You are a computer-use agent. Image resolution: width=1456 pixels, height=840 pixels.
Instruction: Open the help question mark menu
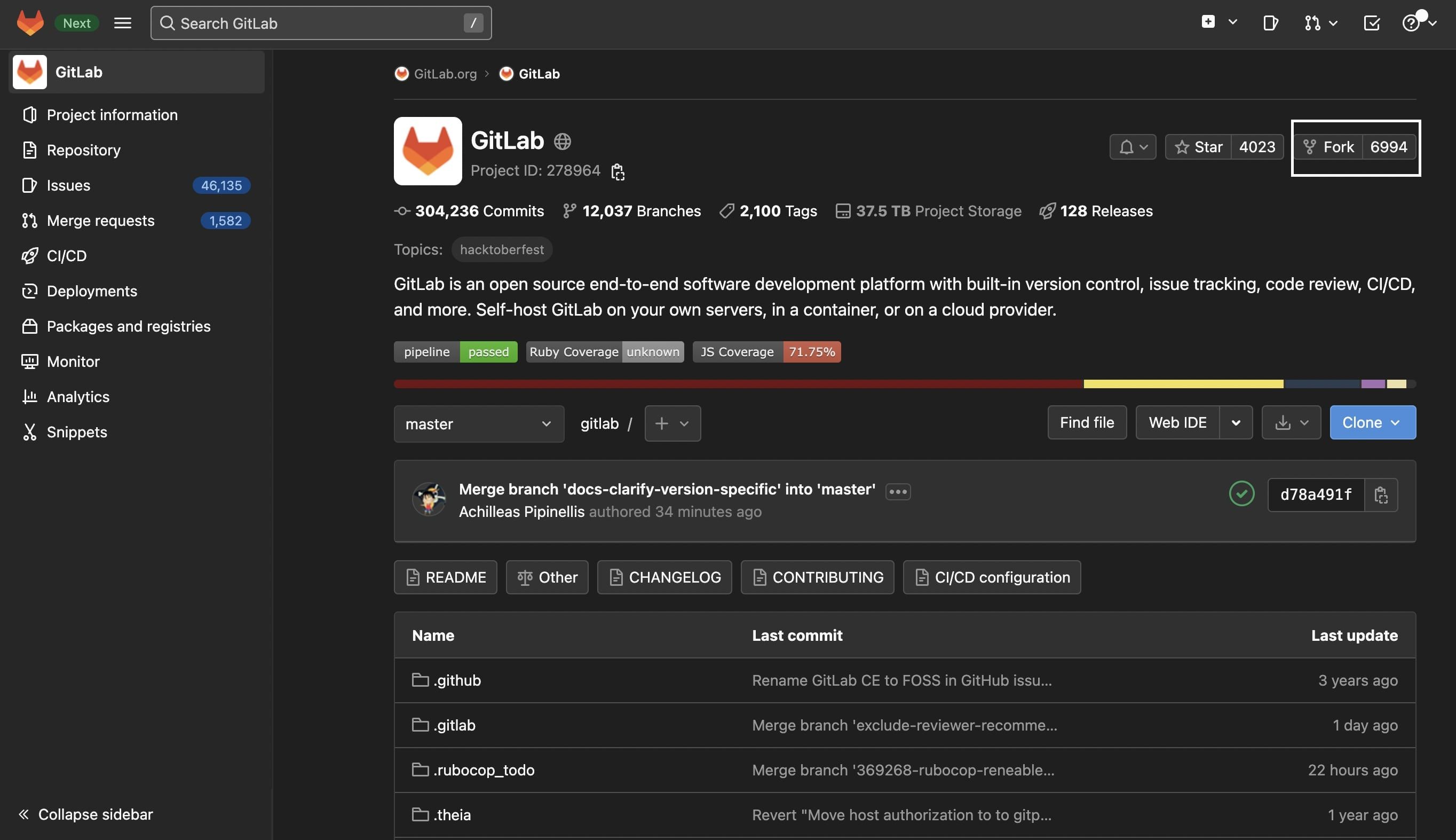1411,23
